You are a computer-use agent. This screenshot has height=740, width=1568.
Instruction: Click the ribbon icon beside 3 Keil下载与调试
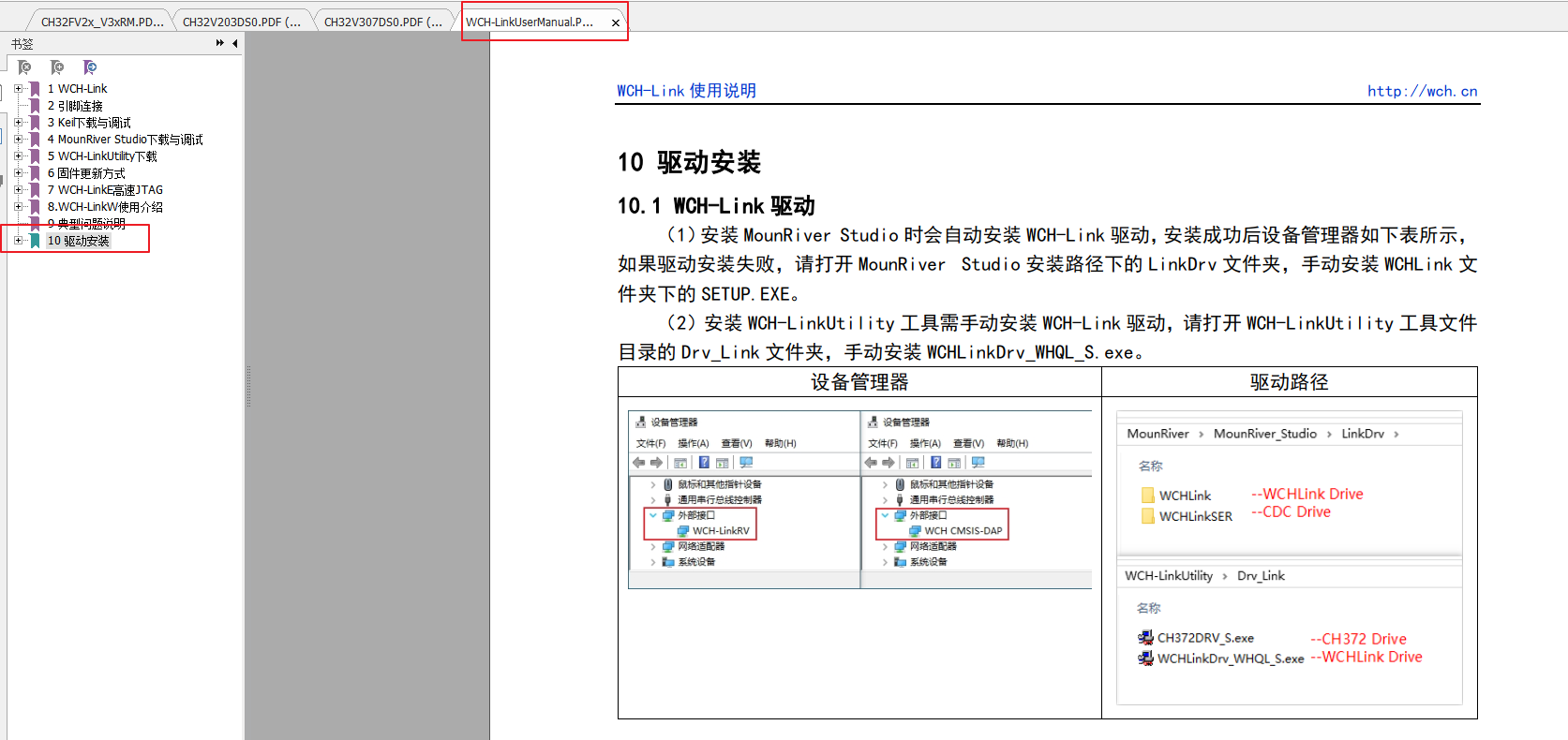pyautogui.click(x=36, y=123)
